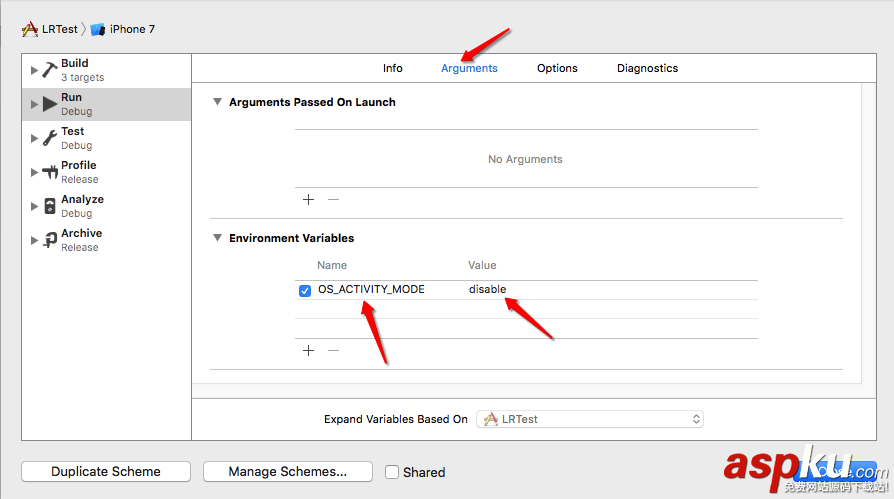Viewport: 894px width, 499px height.
Task: Click the Analyze icon in sidebar
Action: pos(49,206)
